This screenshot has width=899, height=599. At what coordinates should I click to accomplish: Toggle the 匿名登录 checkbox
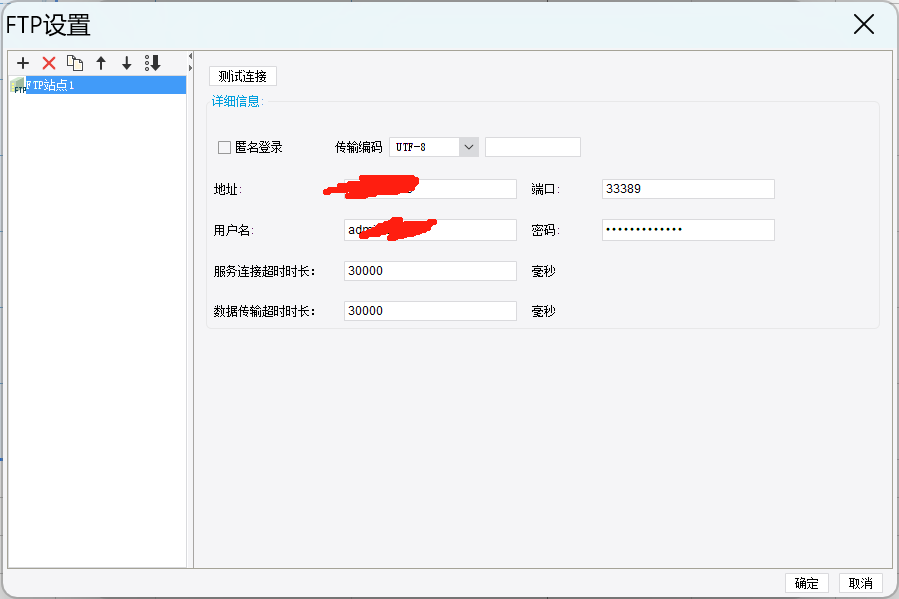click(x=224, y=148)
